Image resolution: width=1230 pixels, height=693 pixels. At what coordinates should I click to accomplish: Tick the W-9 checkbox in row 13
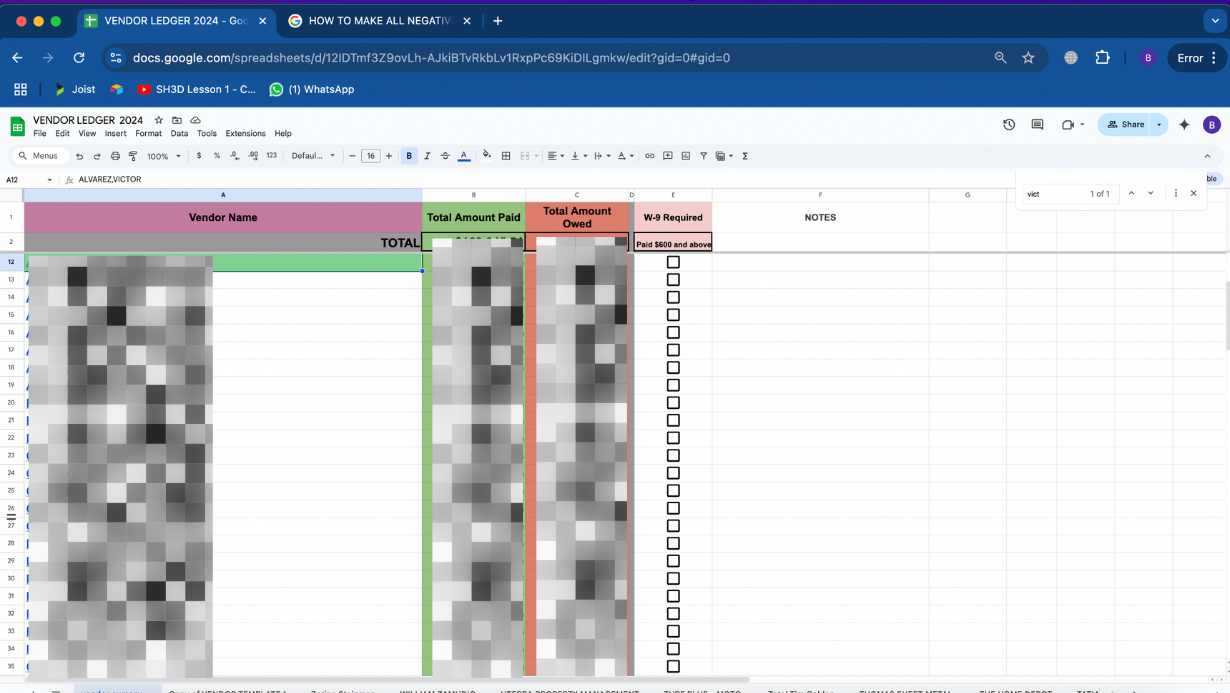pos(673,280)
